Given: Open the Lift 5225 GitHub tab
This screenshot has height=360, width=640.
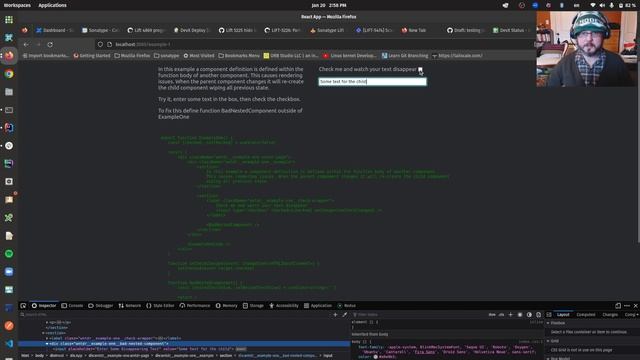Looking at the screenshot, I should tap(237, 30).
